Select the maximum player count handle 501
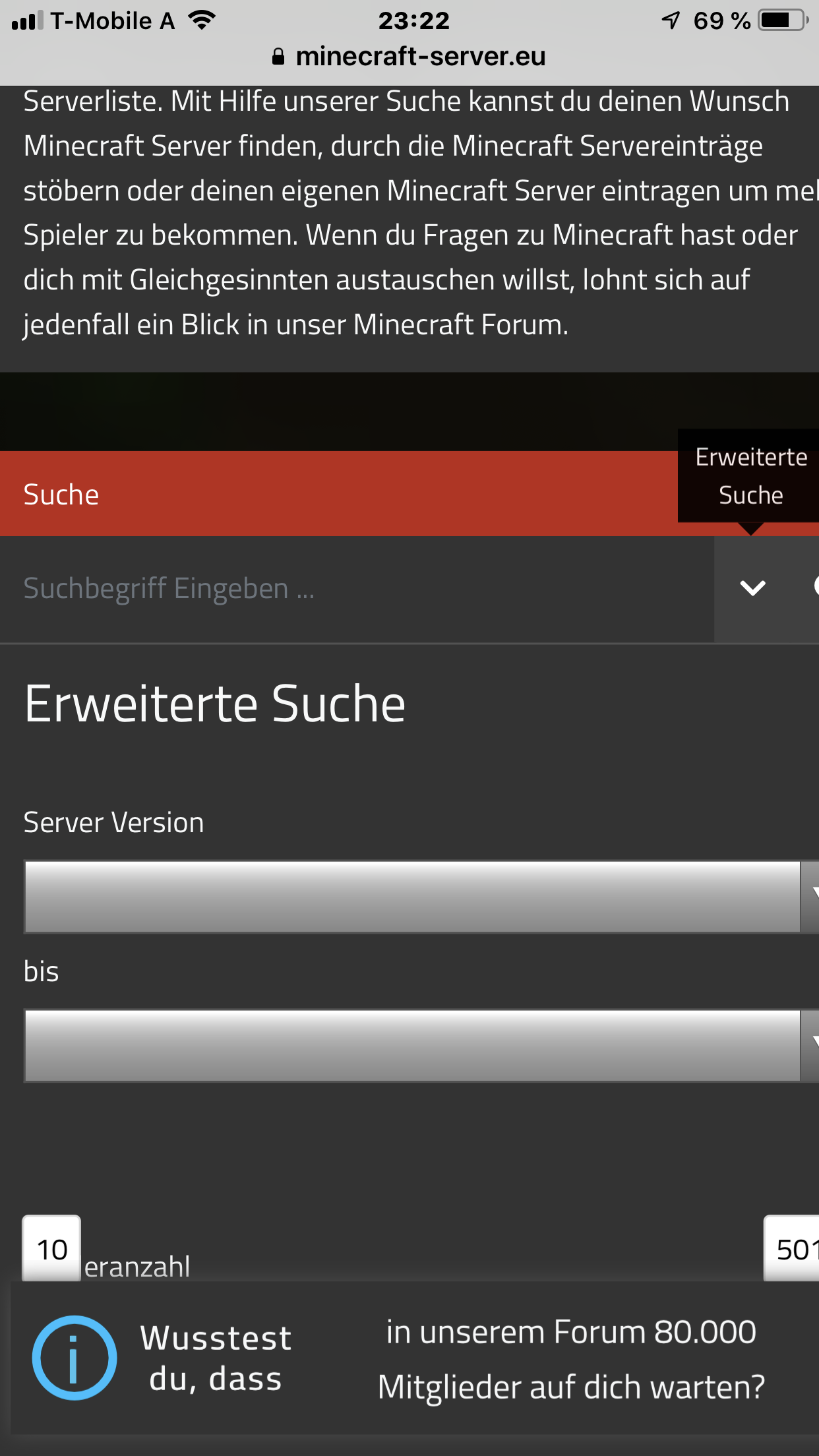The width and height of the screenshot is (819, 1456). (x=791, y=1248)
